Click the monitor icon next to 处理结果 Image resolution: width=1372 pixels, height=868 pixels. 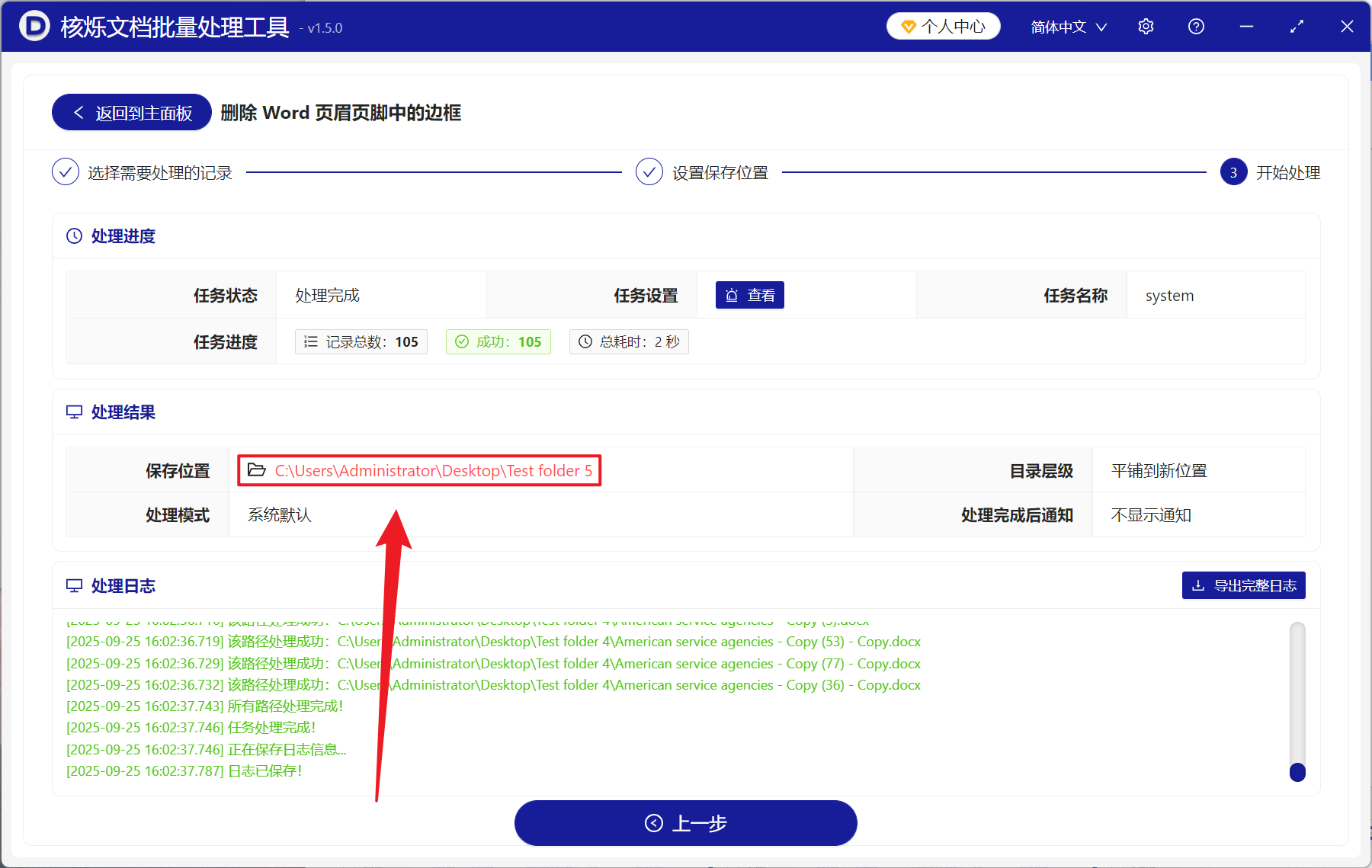[x=73, y=412]
